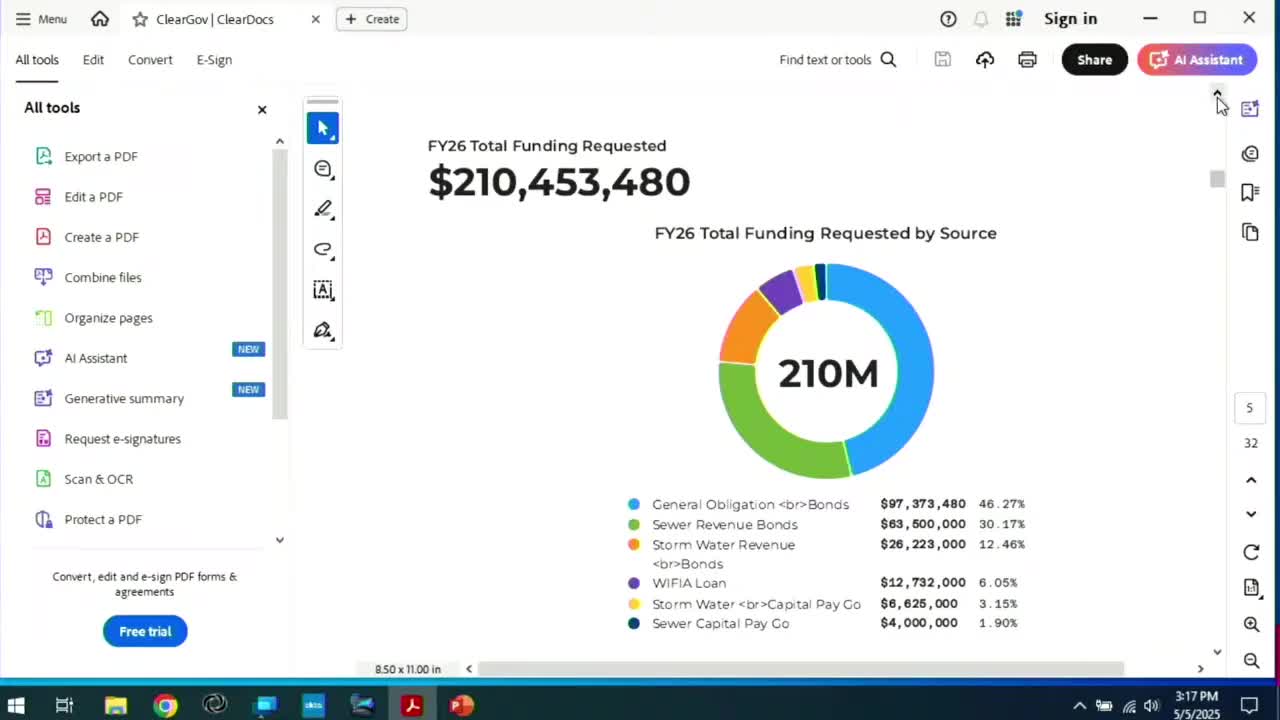Click the Share button
Viewport: 1280px width, 720px height.
coord(1094,60)
